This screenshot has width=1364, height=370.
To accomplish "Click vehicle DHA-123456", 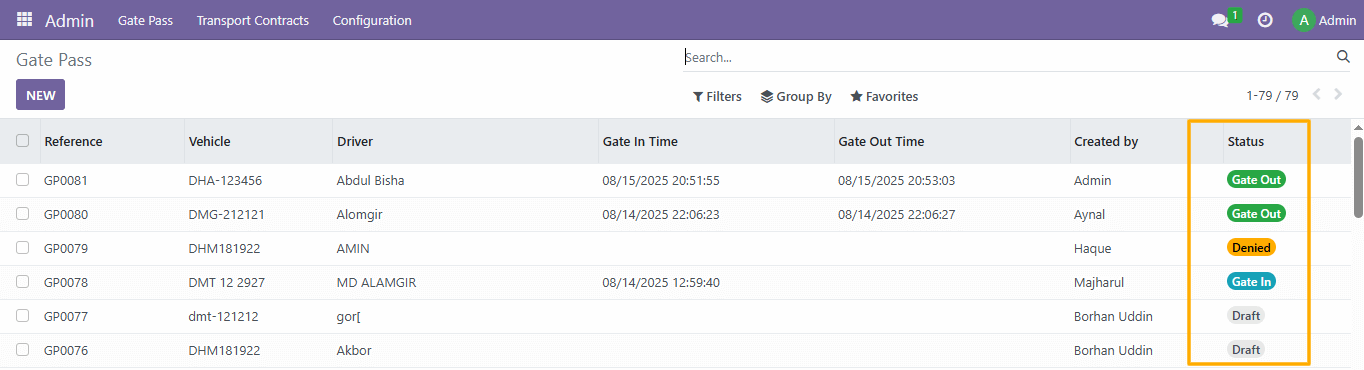I will (225, 181).
